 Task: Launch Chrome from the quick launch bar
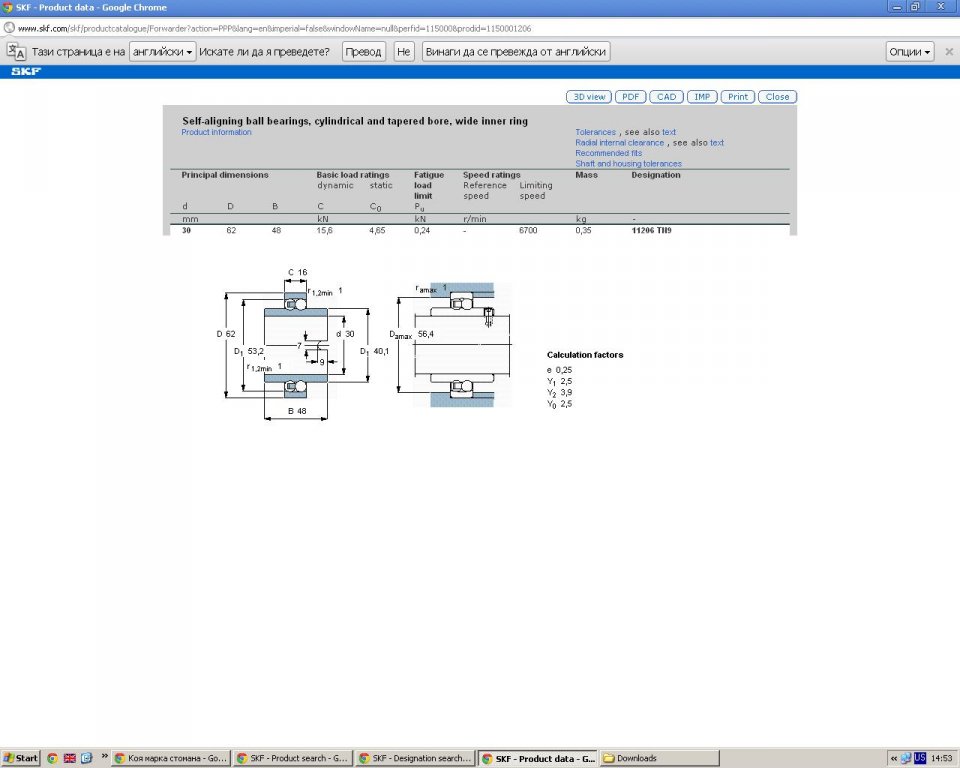(x=52, y=758)
